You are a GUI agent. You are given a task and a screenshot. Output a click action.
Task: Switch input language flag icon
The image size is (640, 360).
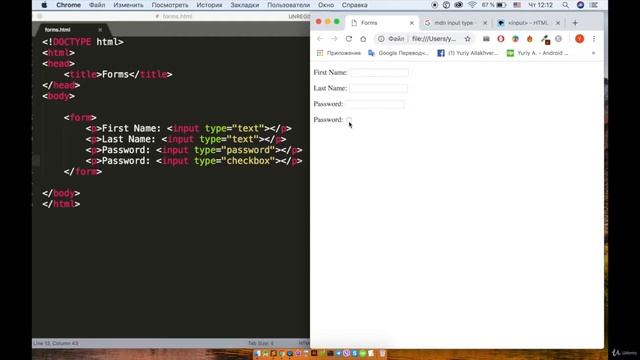tap(517, 5)
